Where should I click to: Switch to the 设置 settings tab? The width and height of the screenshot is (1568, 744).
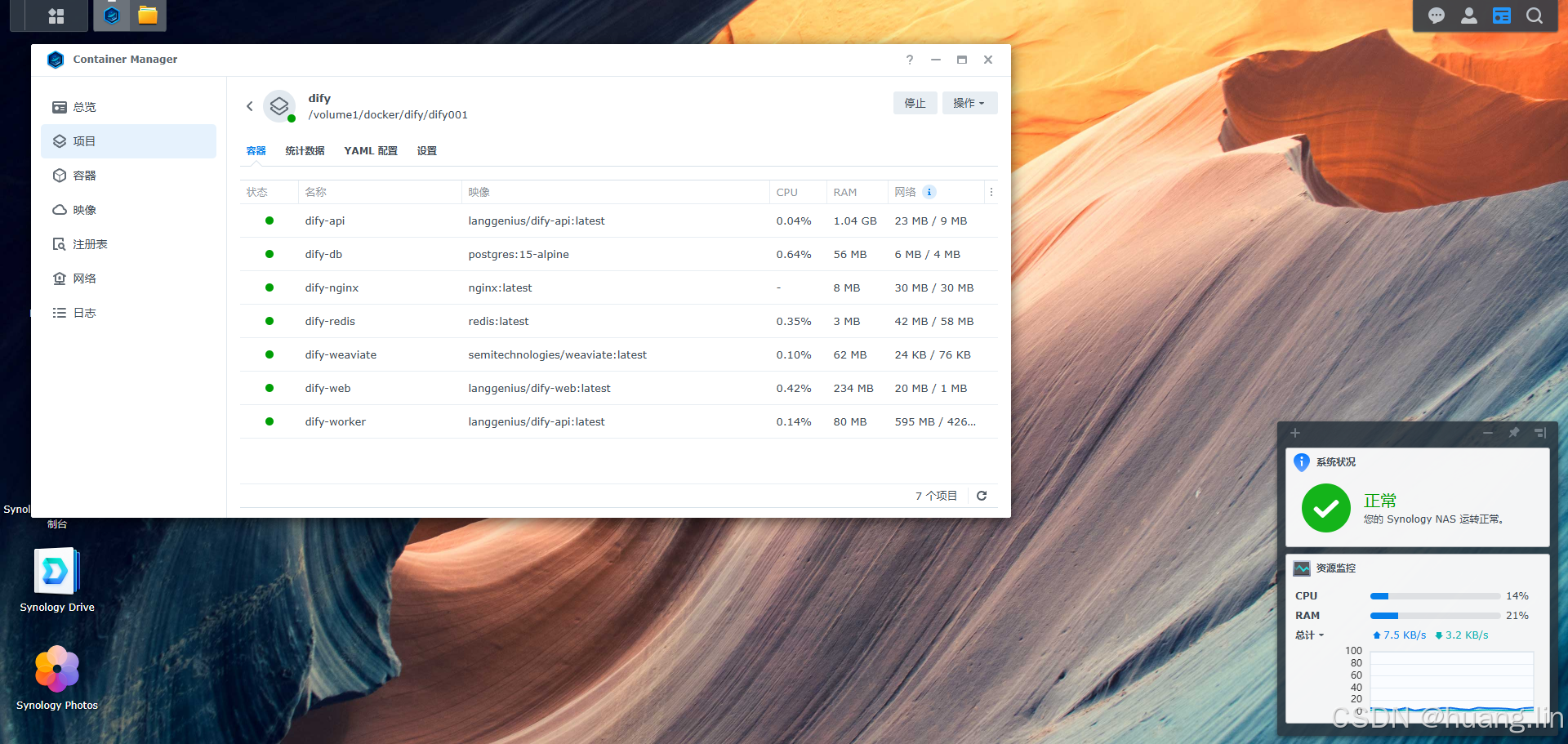[x=427, y=151]
